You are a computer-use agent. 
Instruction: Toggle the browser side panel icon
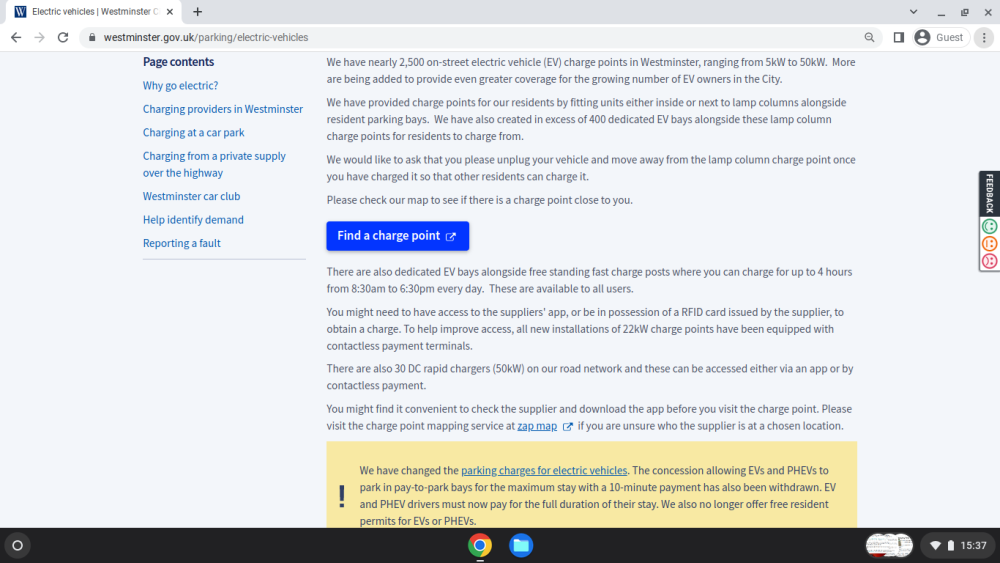pos(899,38)
